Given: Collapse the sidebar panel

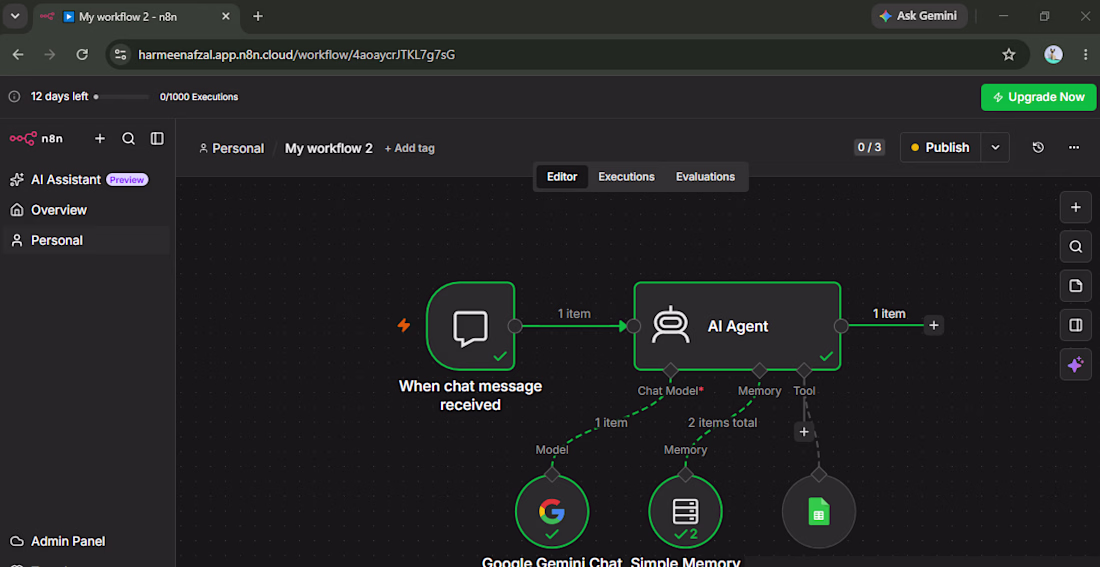Looking at the screenshot, I should click(157, 138).
